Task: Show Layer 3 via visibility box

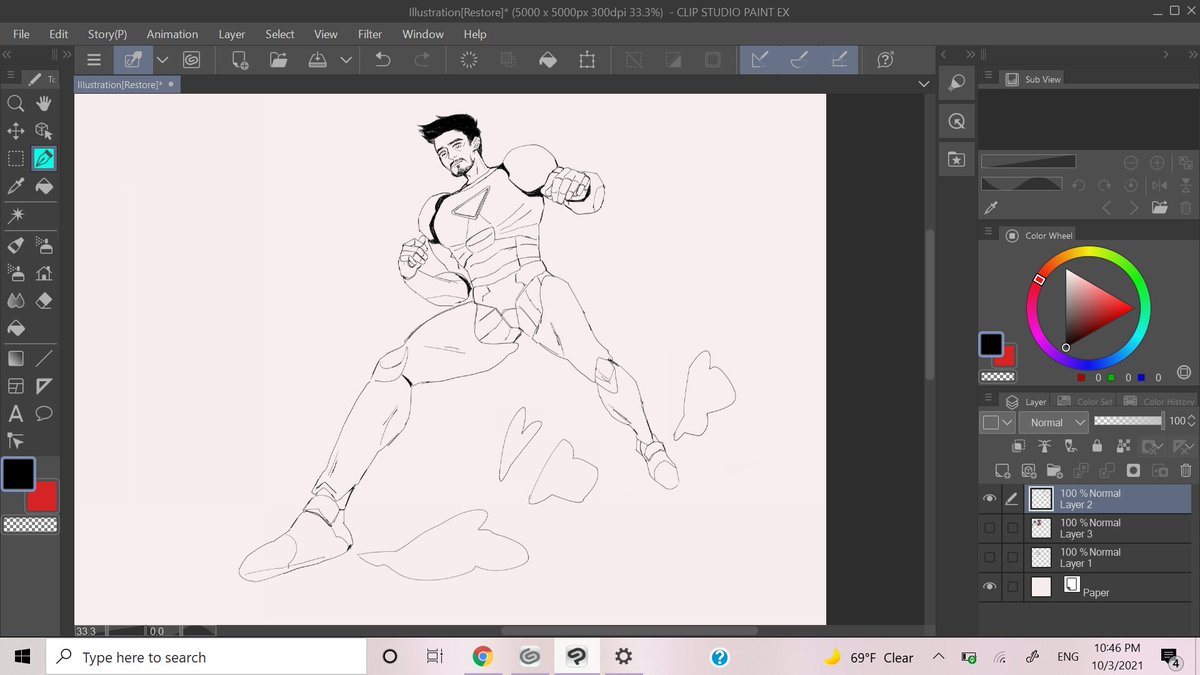Action: coord(990,528)
